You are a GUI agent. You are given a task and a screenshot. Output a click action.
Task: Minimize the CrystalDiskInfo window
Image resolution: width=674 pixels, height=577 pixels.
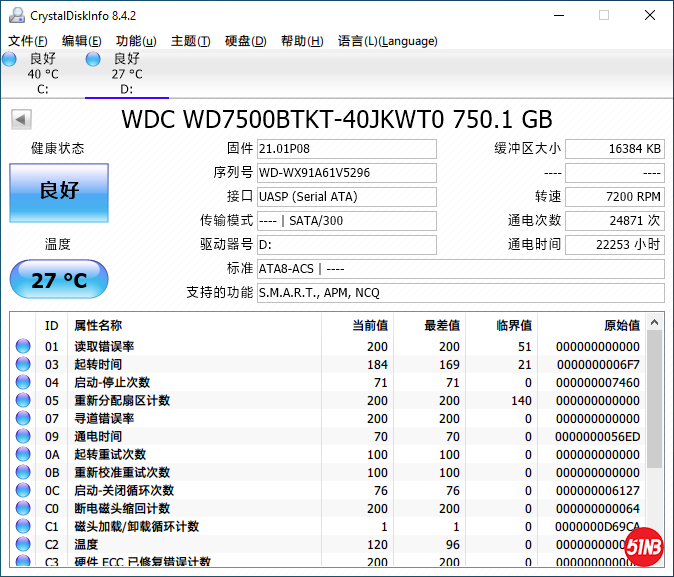pos(559,15)
